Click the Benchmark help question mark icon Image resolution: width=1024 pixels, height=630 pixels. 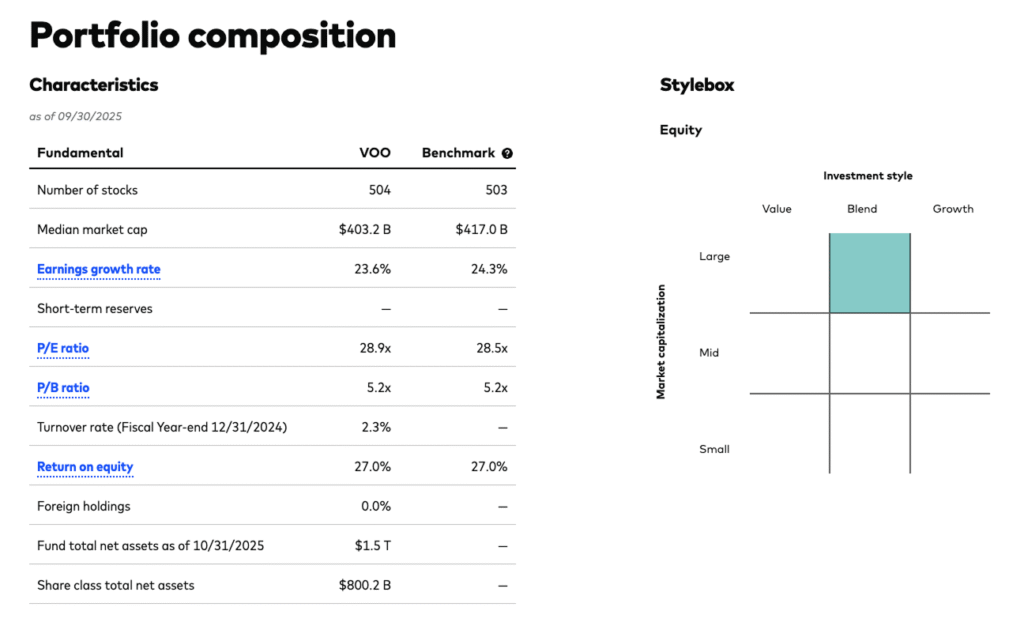point(507,154)
